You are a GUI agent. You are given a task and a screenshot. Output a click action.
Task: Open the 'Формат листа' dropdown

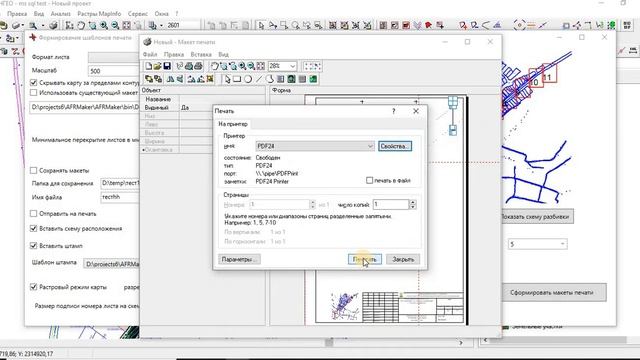[x=114, y=57]
